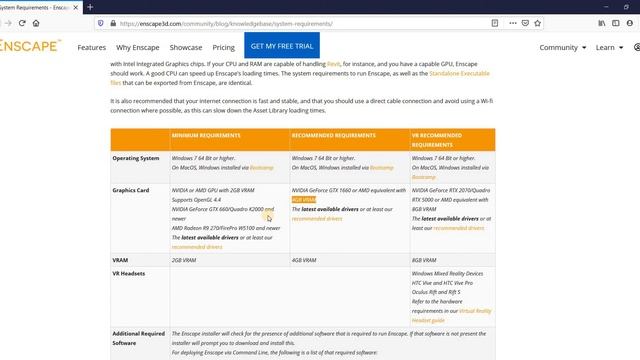Reload the page with the refresh icon
This screenshot has width=640, height=360.
[22, 23]
